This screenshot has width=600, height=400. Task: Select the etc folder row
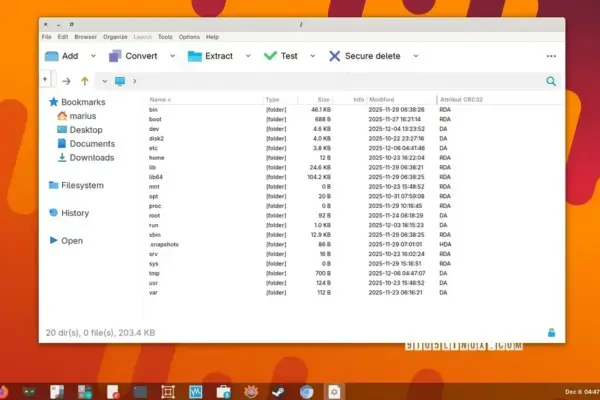[354, 148]
